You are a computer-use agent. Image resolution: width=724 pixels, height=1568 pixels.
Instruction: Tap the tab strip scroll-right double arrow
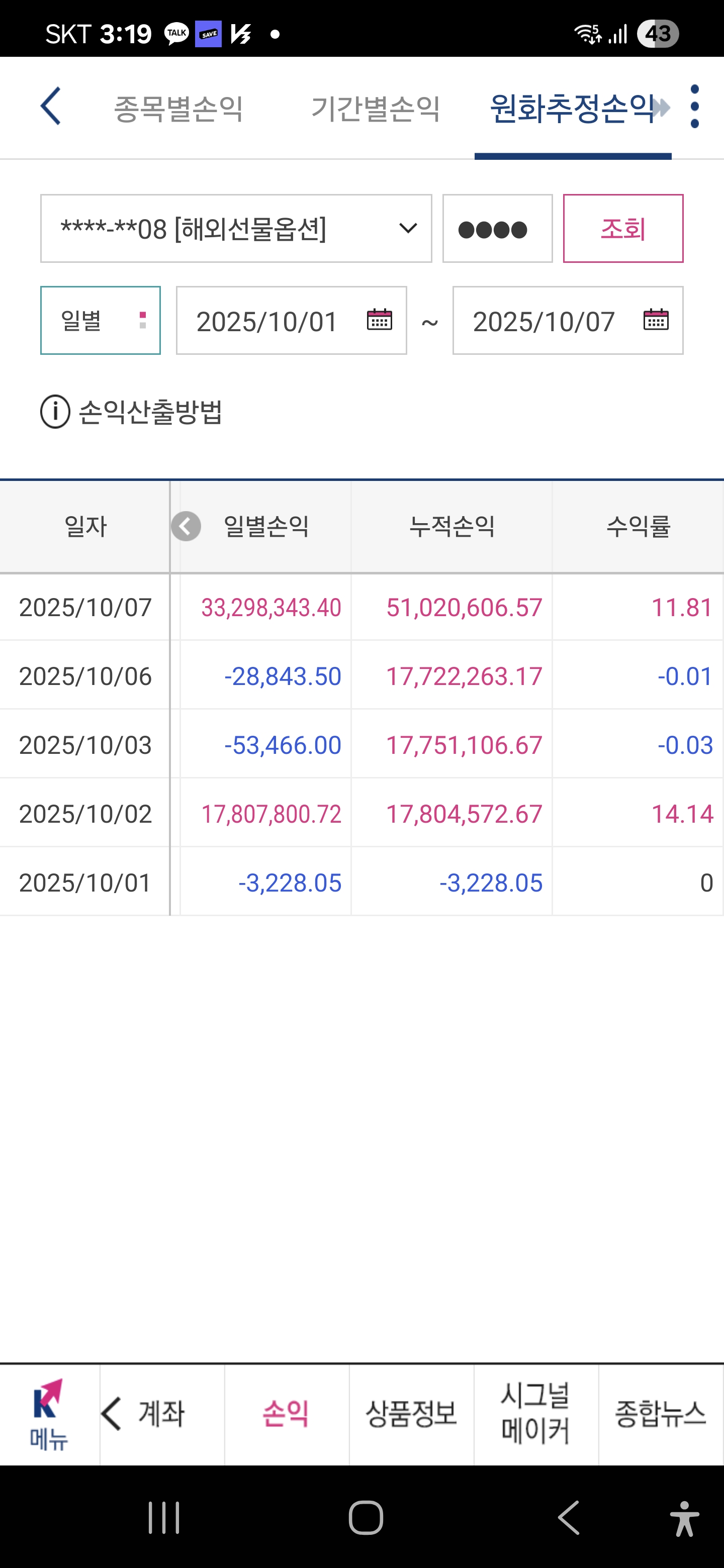pyautogui.click(x=661, y=109)
